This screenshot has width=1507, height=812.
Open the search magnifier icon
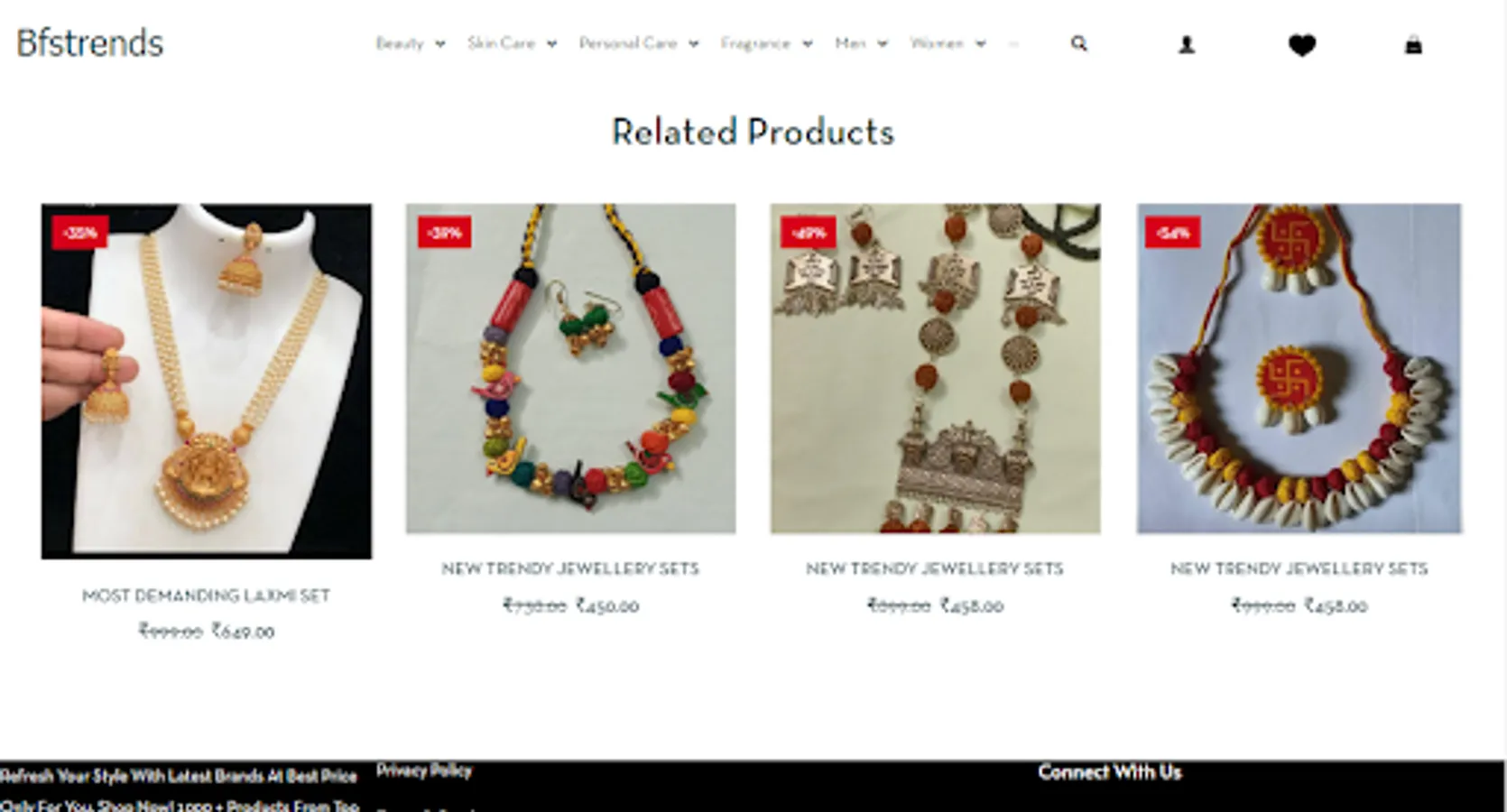[x=1078, y=43]
